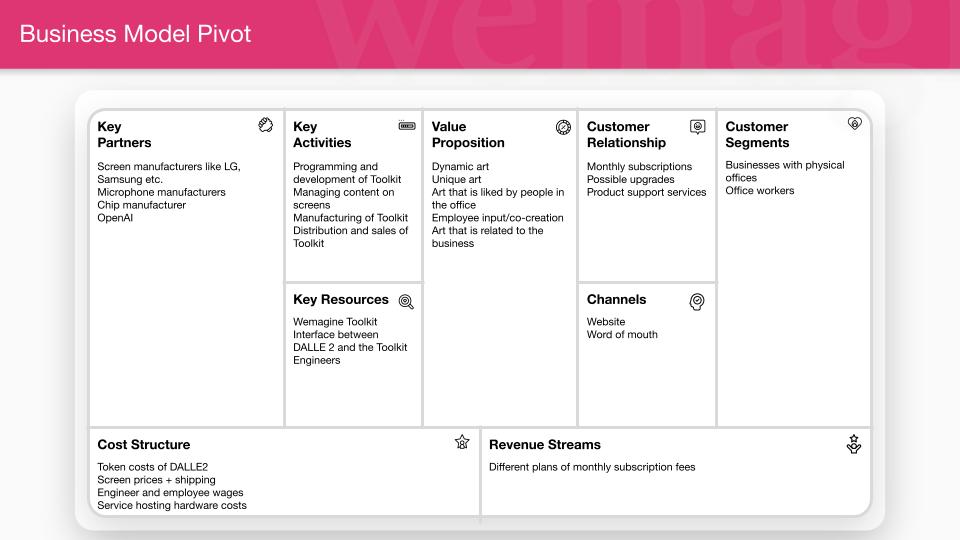Screen dimensions: 960x540
Task: Click the OpenAI partner entry
Action: (115, 218)
